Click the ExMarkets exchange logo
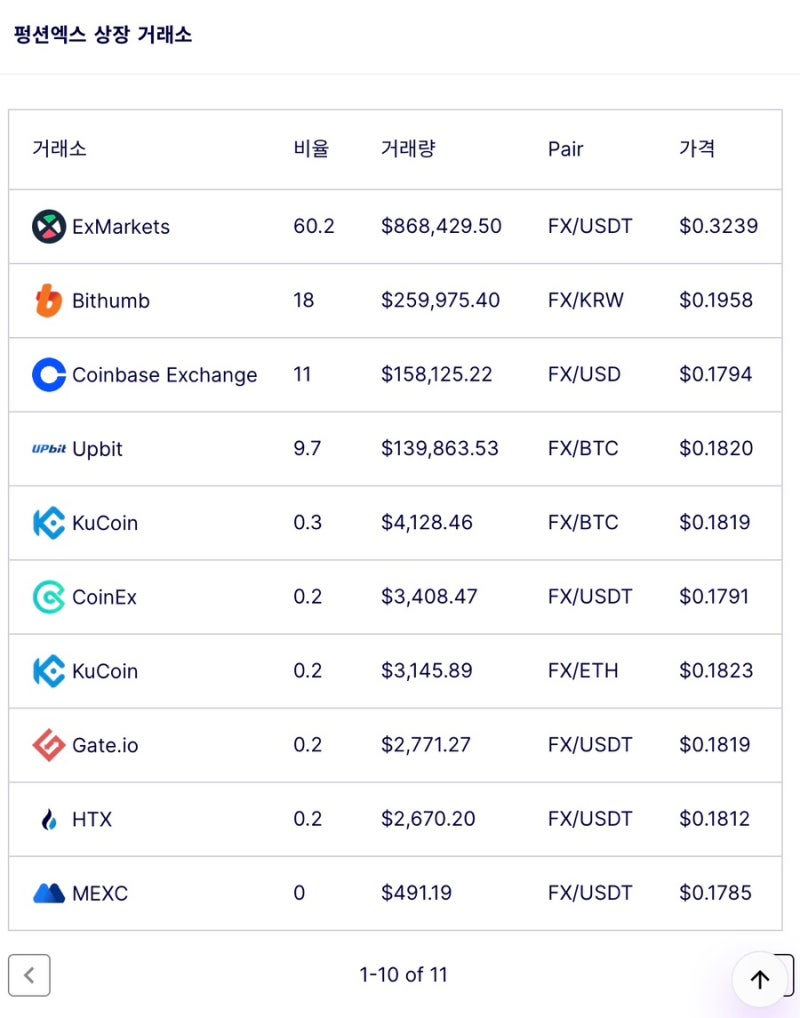 pos(49,227)
